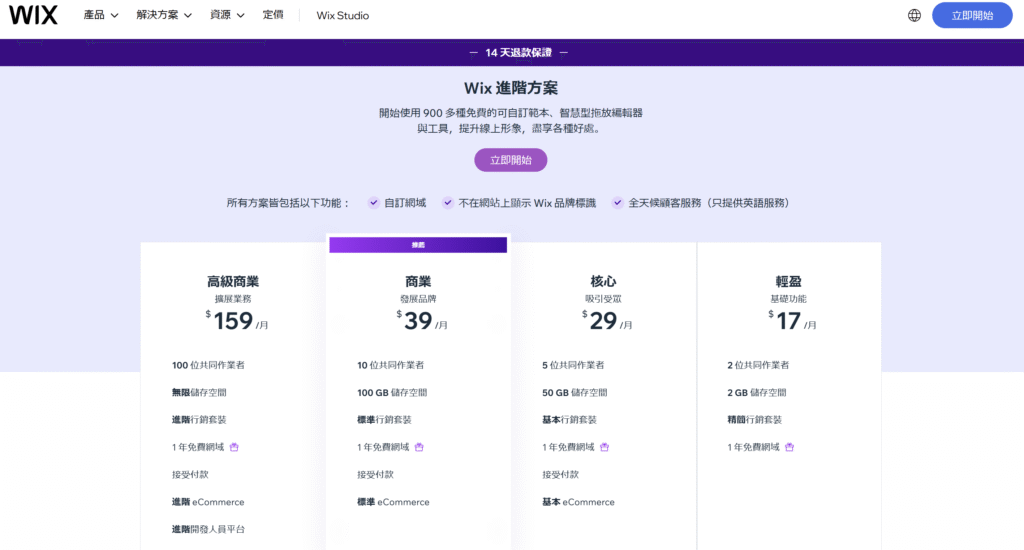Viewport: 1024px width, 550px height.
Task: Open the language globe selector
Action: (x=914, y=15)
